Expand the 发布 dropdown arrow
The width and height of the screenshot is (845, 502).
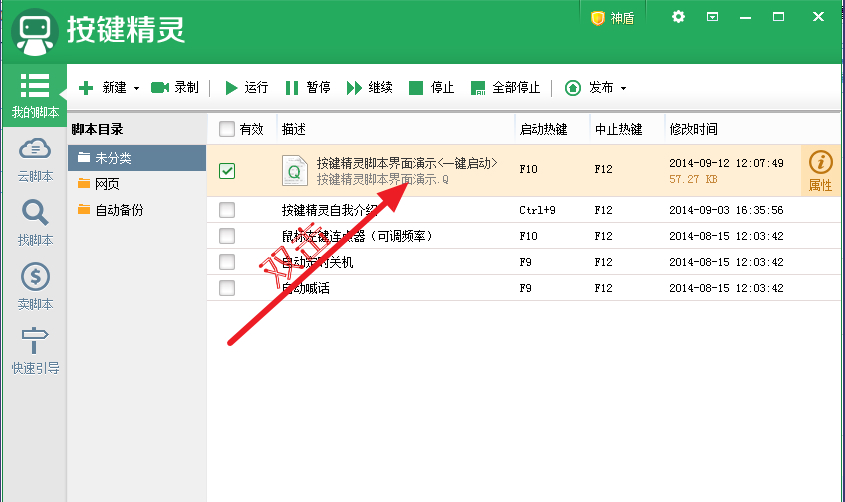click(x=624, y=88)
